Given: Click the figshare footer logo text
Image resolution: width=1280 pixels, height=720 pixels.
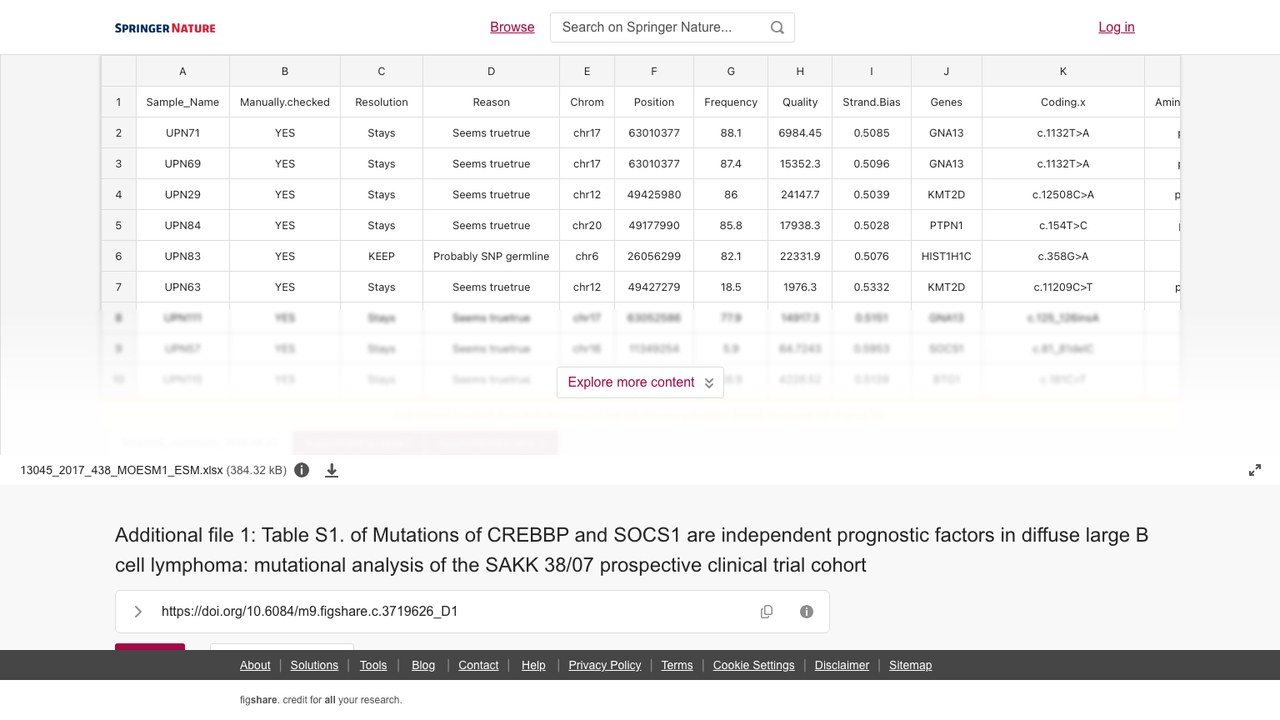Looking at the screenshot, I should 259,700.
